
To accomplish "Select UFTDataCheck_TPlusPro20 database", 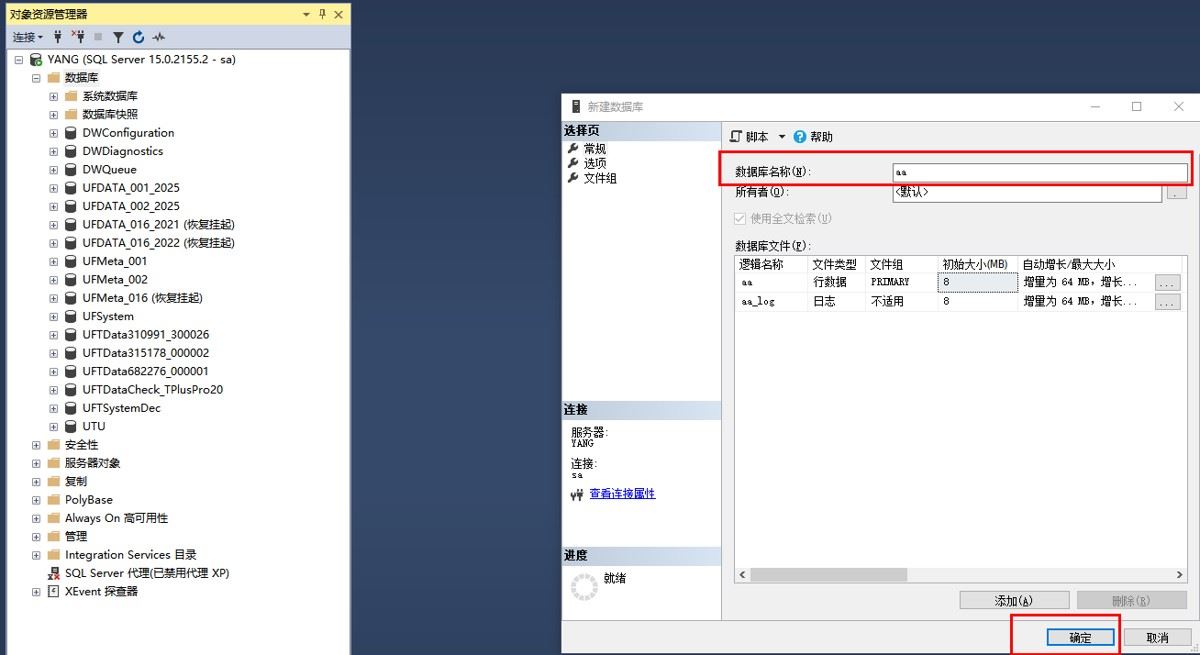I will click(152, 389).
